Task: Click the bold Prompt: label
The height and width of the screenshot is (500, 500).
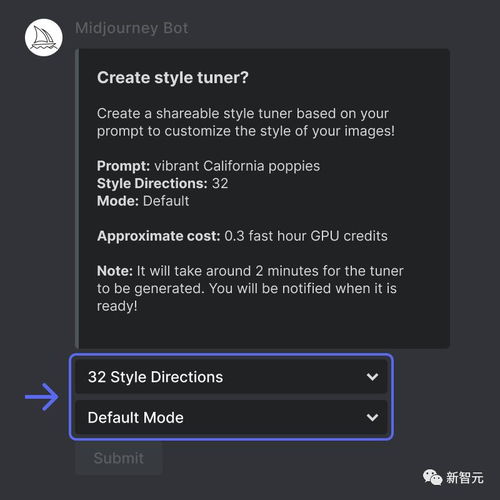Action: (x=124, y=166)
